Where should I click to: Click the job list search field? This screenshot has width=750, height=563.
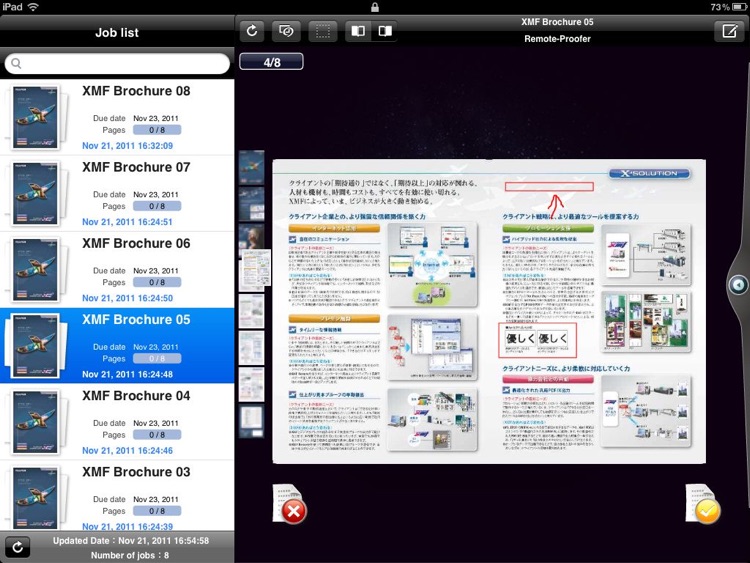tap(117, 64)
